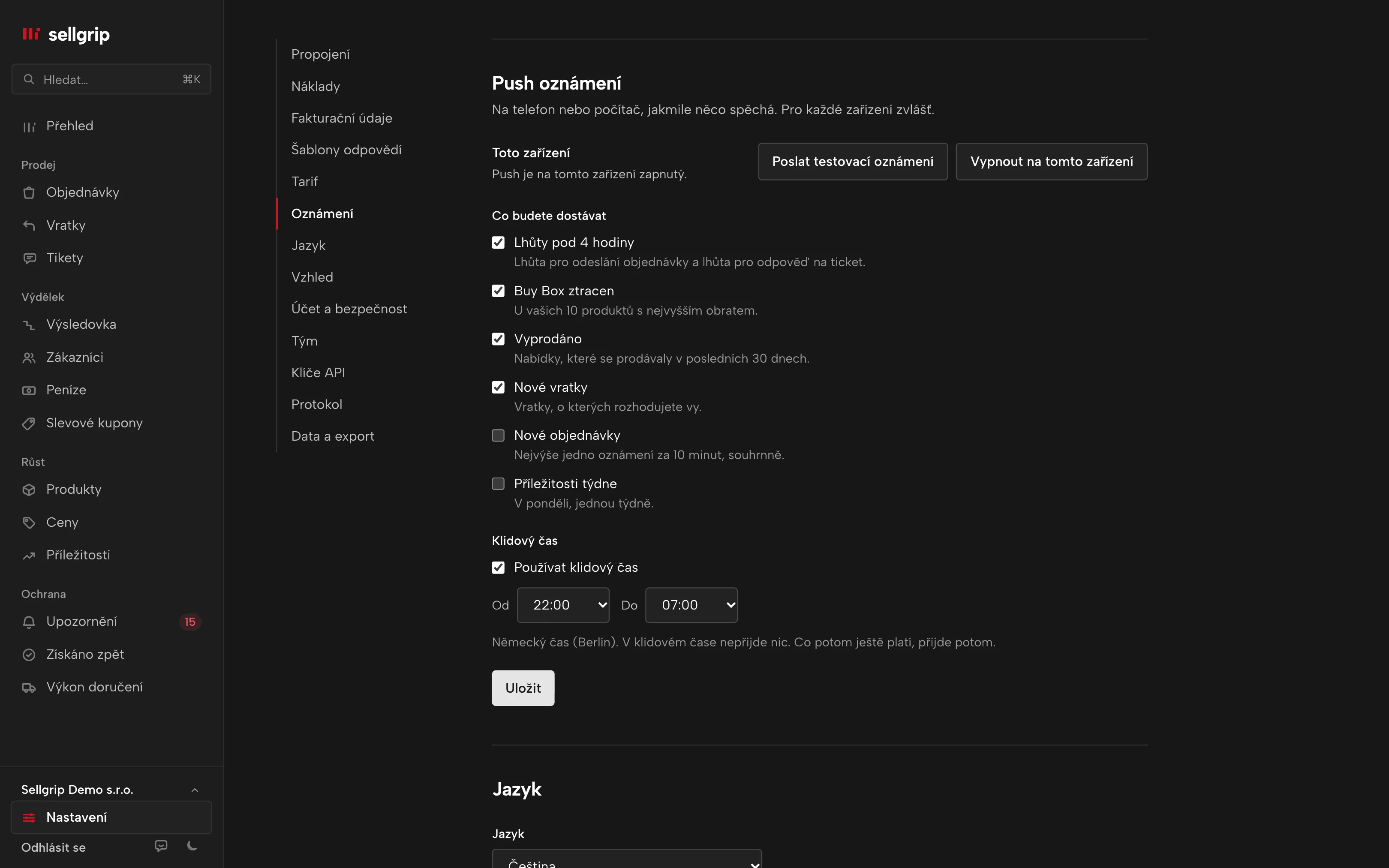Screen dimensions: 1389x868
Task: Click the Produkty box icon
Action: coord(29,490)
